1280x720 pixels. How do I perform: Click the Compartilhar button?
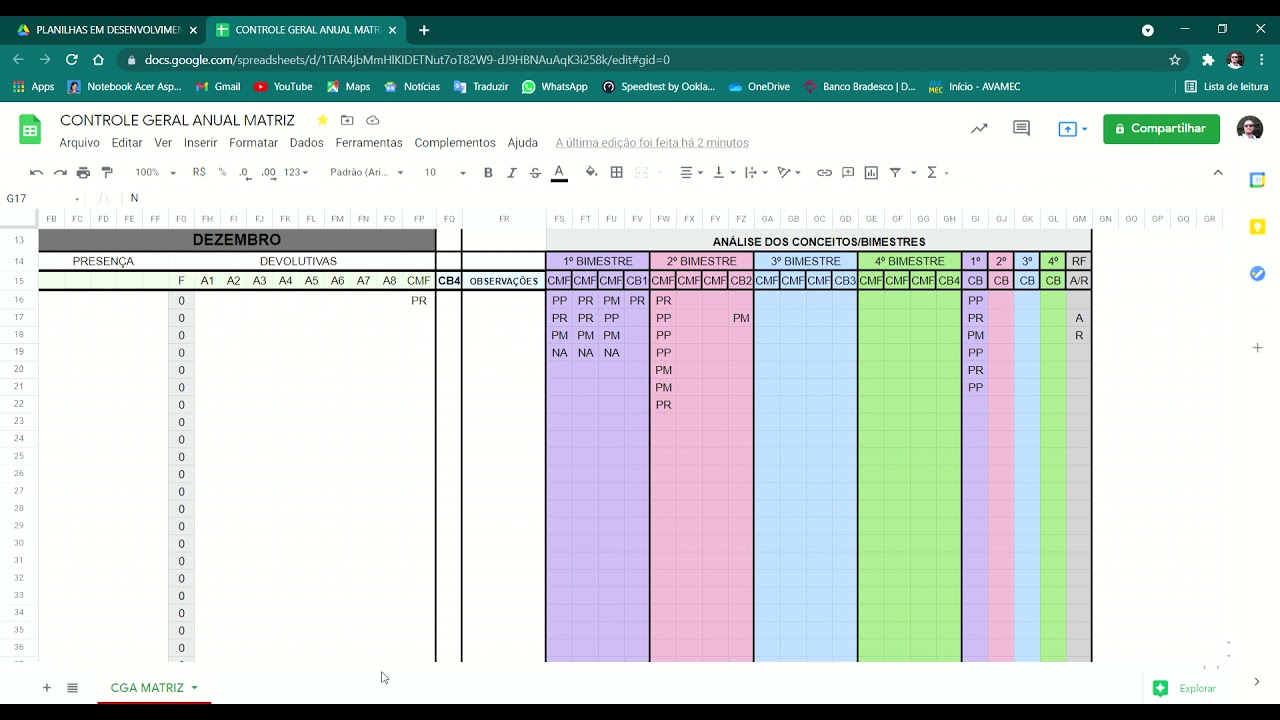(x=1161, y=128)
